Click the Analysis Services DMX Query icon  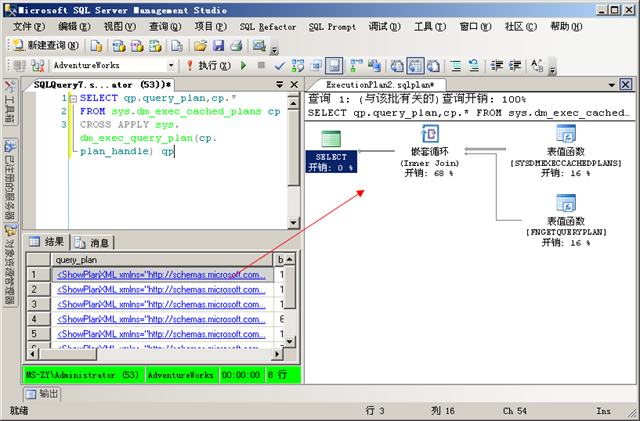coord(137,46)
